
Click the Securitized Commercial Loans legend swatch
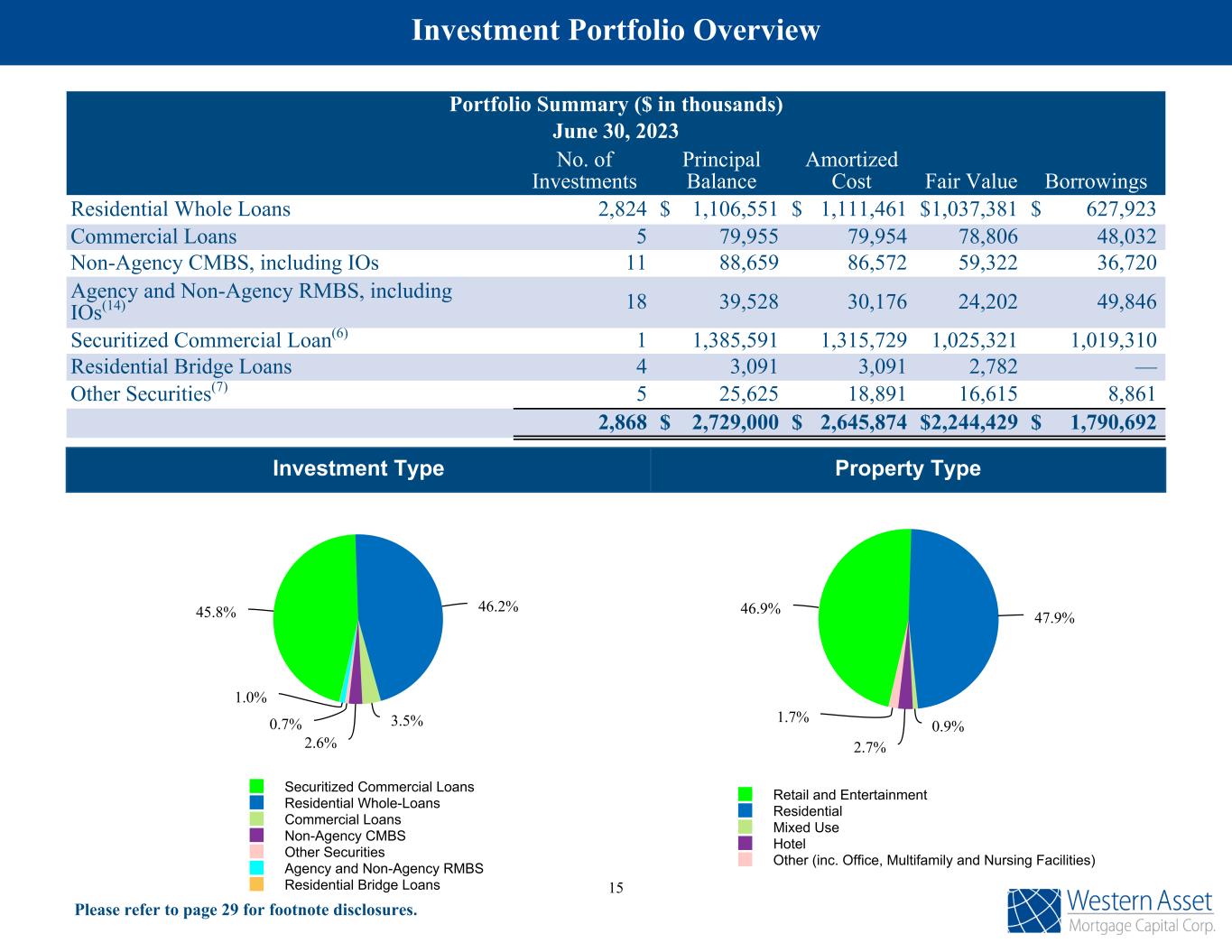[257, 787]
